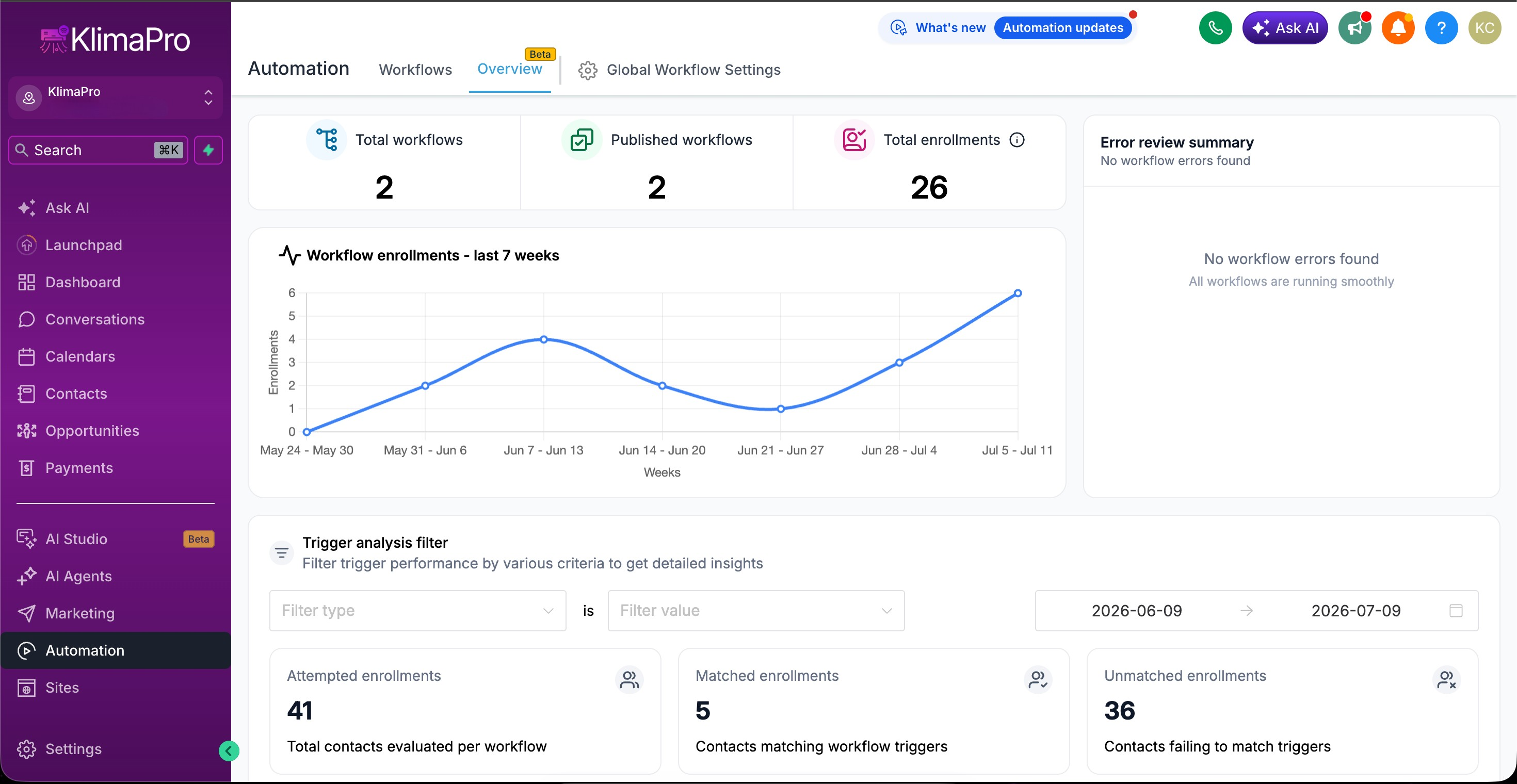Open the megaphone announcements icon
This screenshot has height=784, width=1517.
[x=1354, y=28]
